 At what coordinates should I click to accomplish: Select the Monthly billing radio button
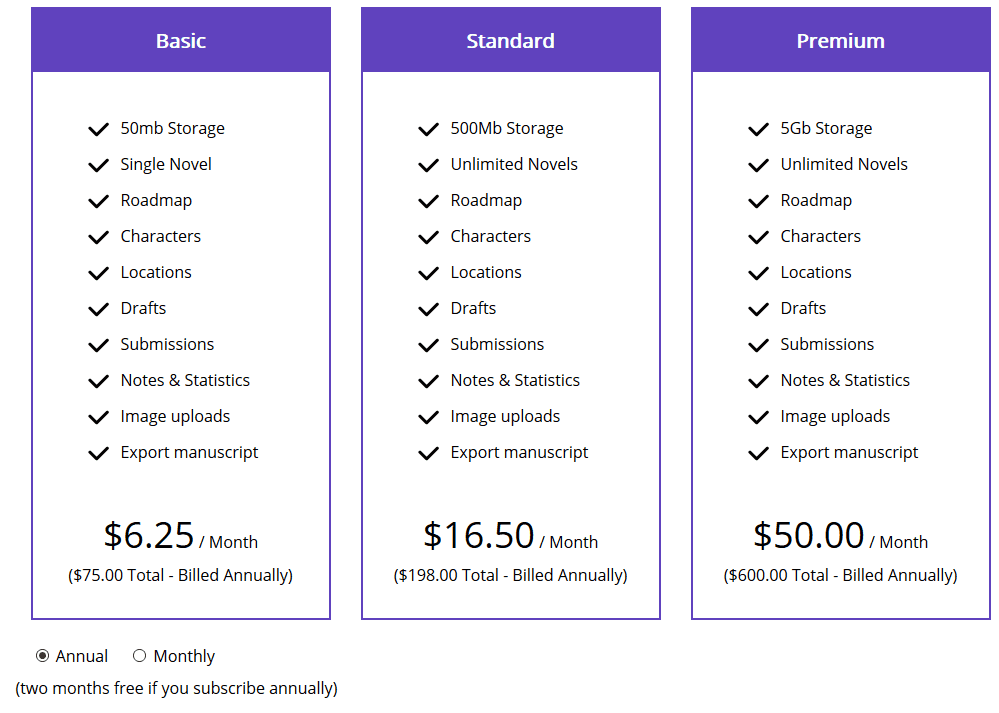point(140,656)
